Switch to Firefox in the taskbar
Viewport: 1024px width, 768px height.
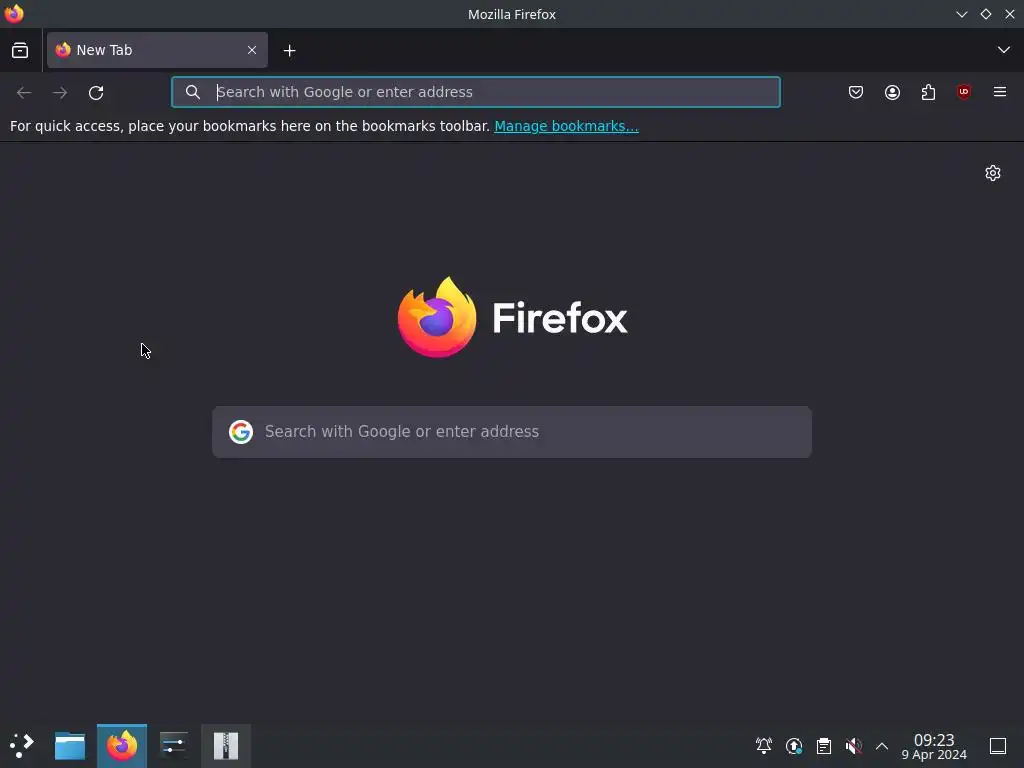(122, 746)
